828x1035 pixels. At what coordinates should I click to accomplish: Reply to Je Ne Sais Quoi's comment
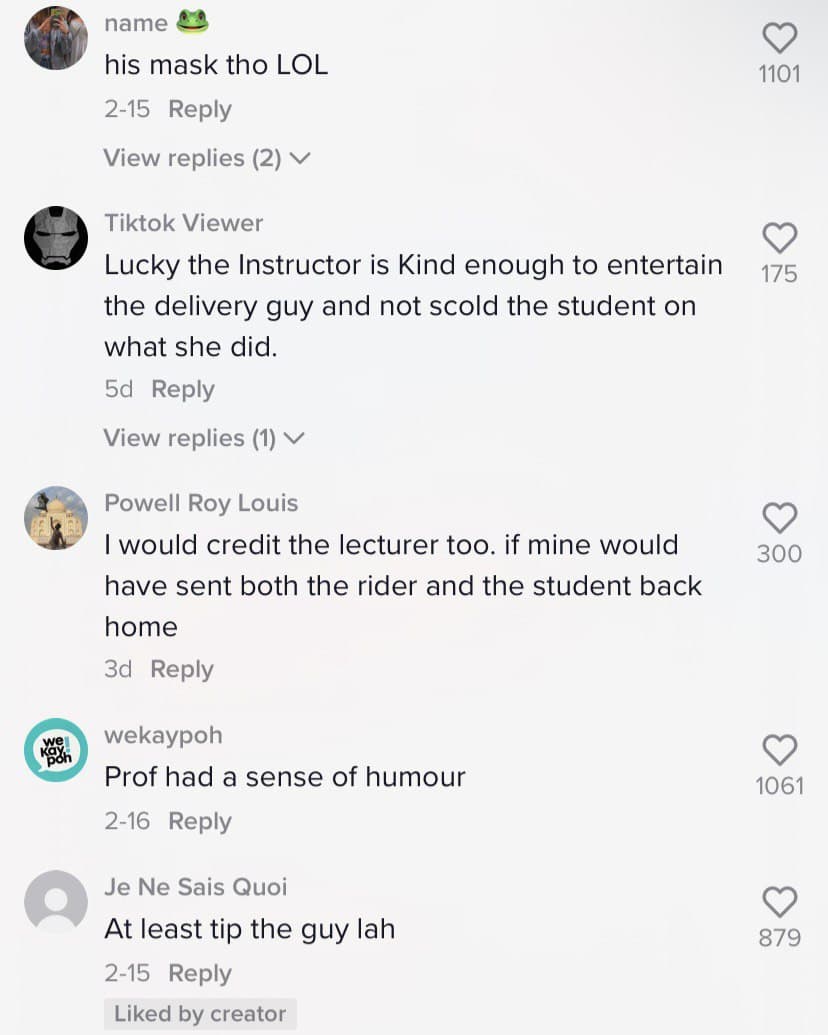click(x=200, y=973)
